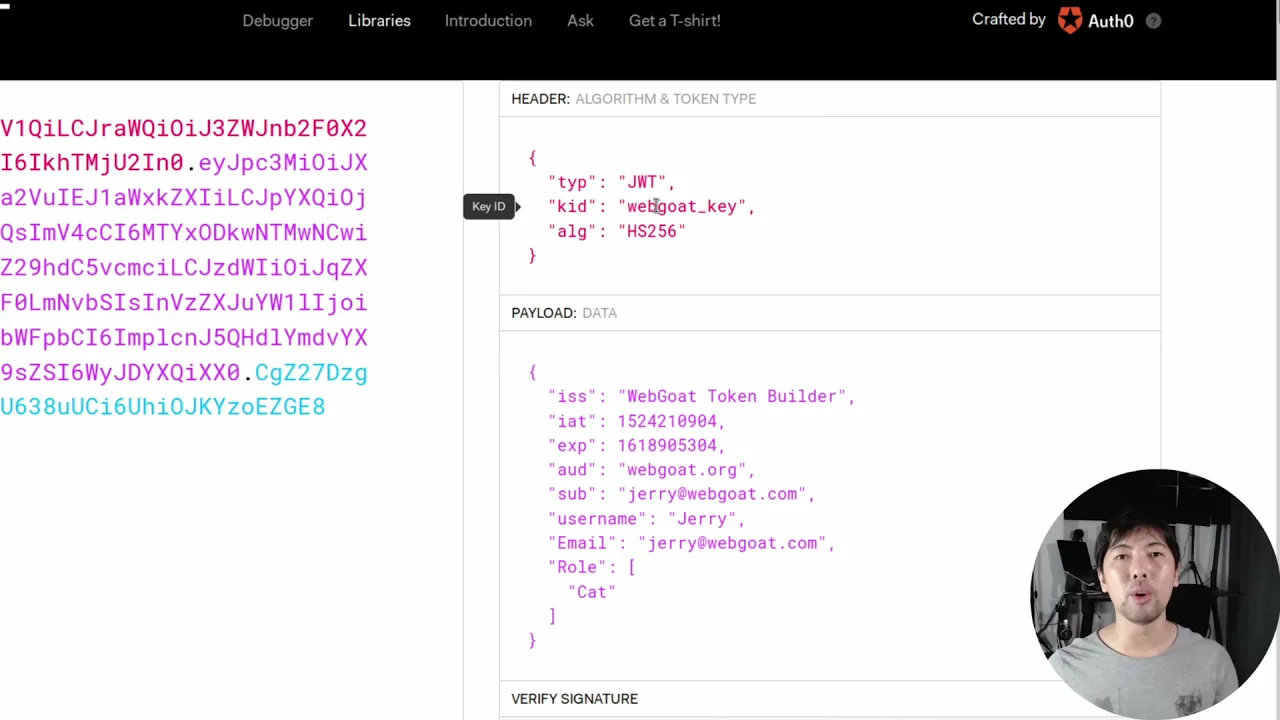Open the Debugger nav item
Screen dimensions: 1280x720
[277, 20]
